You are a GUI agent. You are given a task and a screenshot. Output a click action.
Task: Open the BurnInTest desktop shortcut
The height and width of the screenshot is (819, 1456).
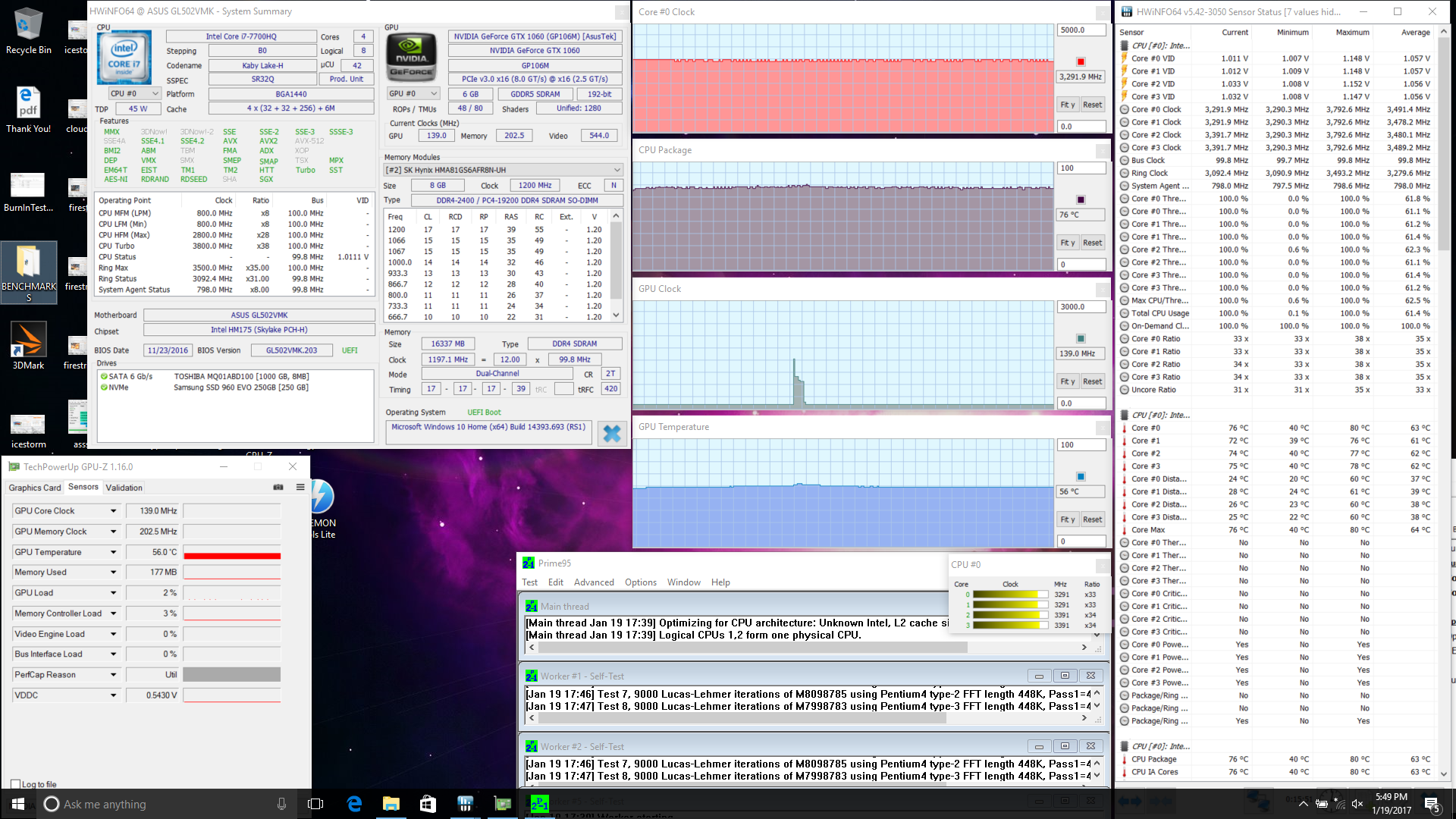(x=28, y=191)
